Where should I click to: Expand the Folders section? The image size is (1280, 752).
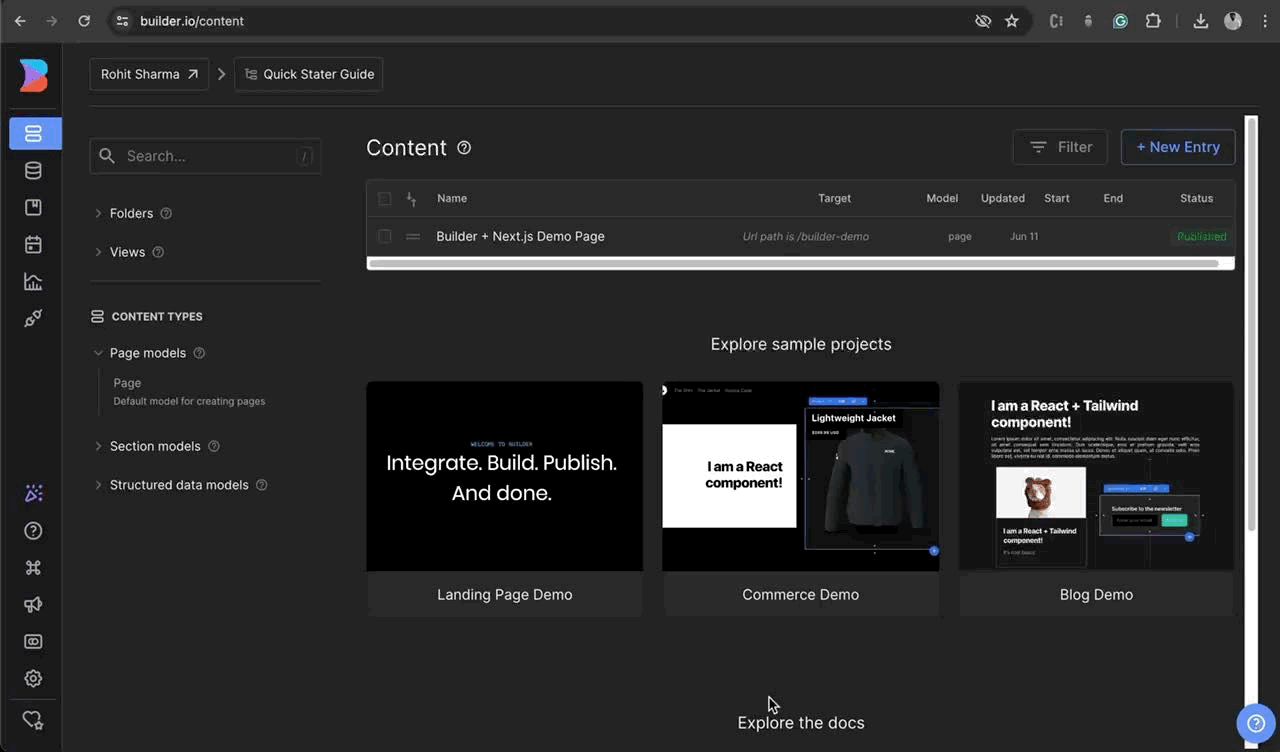coord(98,213)
